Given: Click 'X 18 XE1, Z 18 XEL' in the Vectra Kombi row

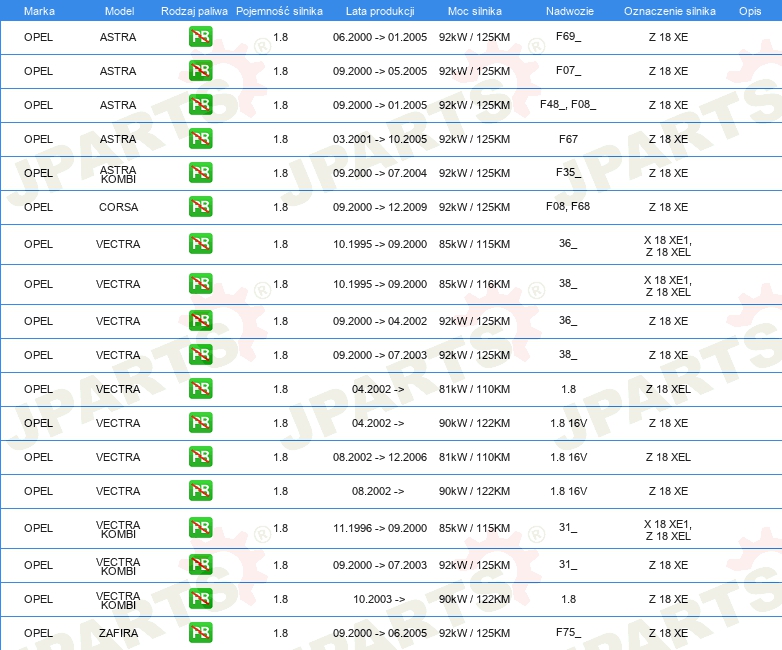Looking at the screenshot, I should (x=668, y=530).
